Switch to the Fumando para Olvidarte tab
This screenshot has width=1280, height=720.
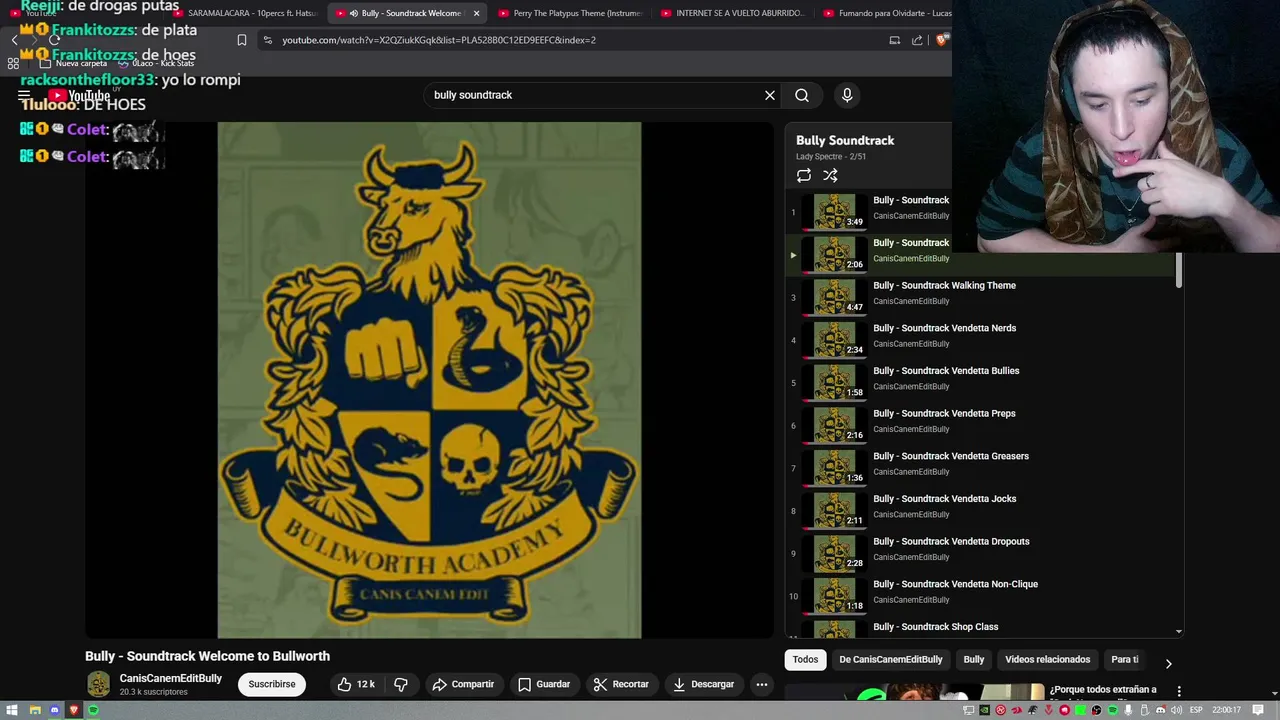point(885,13)
